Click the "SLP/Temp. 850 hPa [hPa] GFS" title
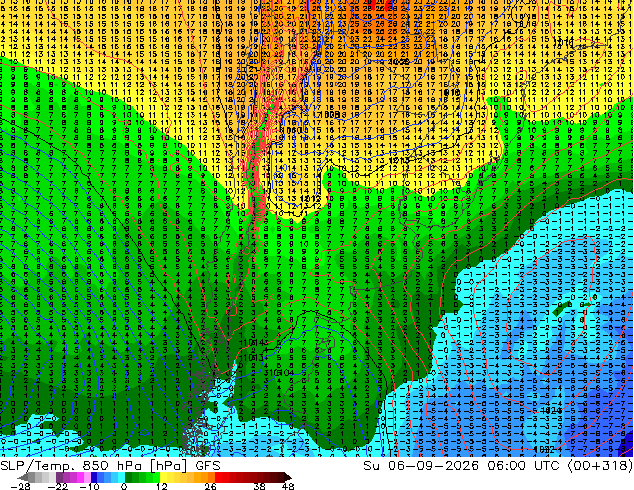This screenshot has width=634, height=490. pos(110,466)
